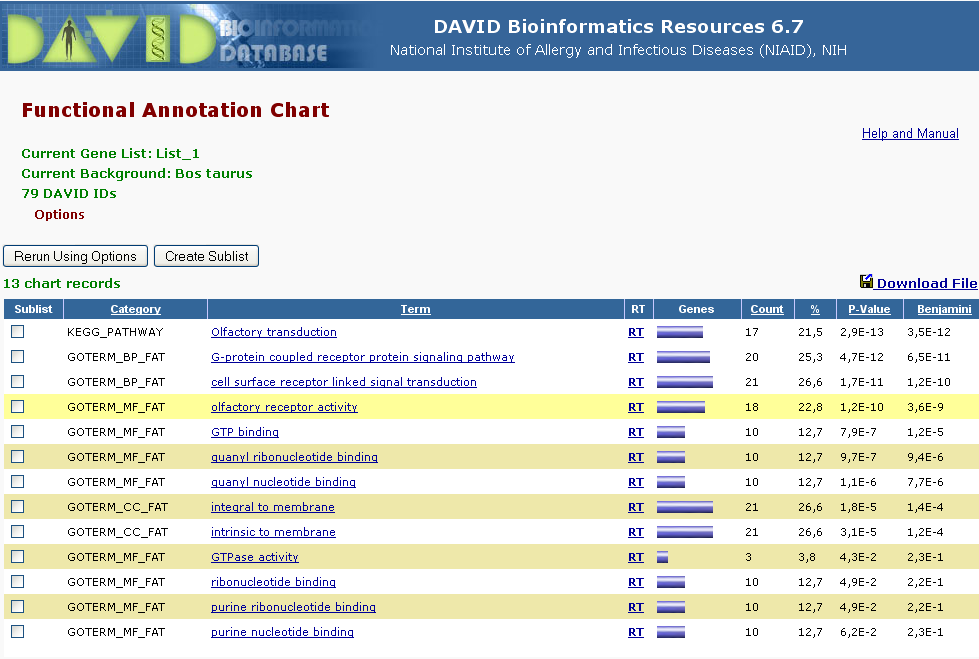Viewport: 979px width, 659px height.
Task: Click 'Current Gene List: List_1' text
Action: (x=111, y=153)
